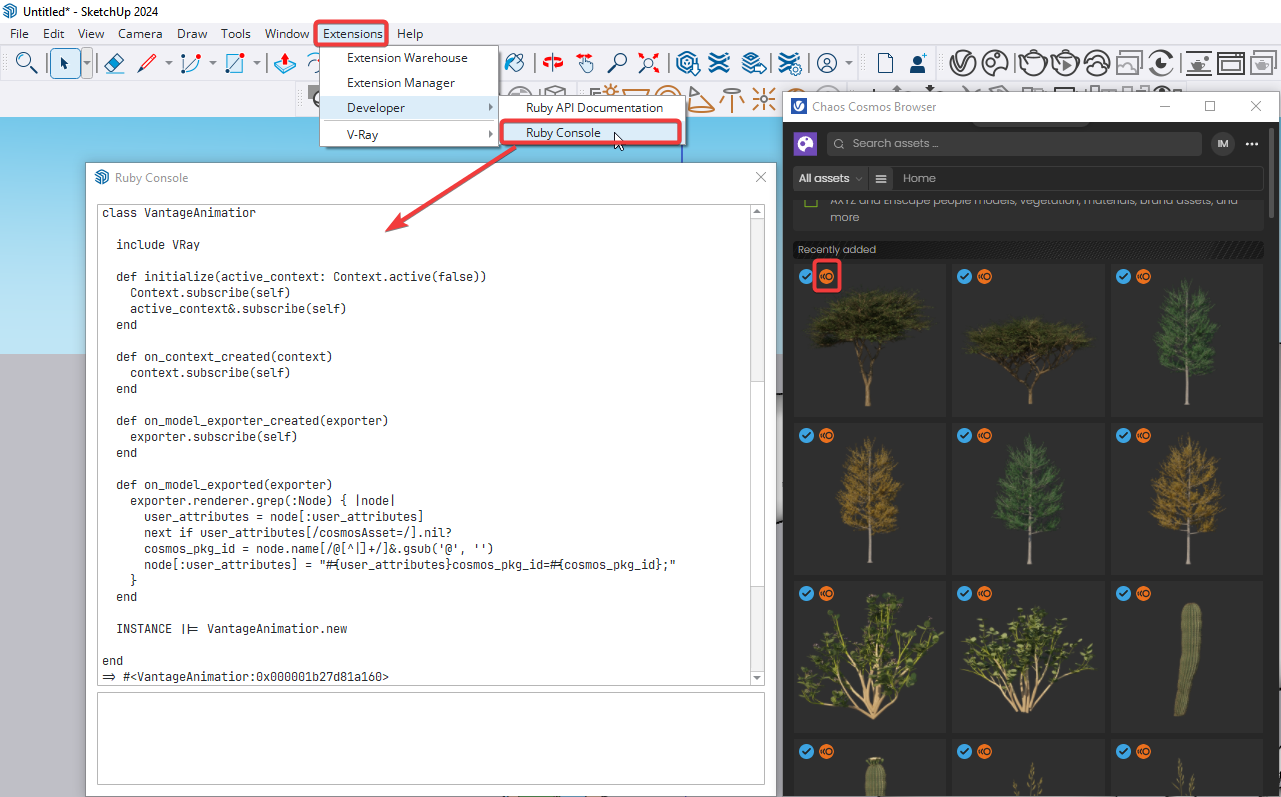Click Send to LayOut toolbar icon
The image size is (1281, 797).
click(753, 63)
